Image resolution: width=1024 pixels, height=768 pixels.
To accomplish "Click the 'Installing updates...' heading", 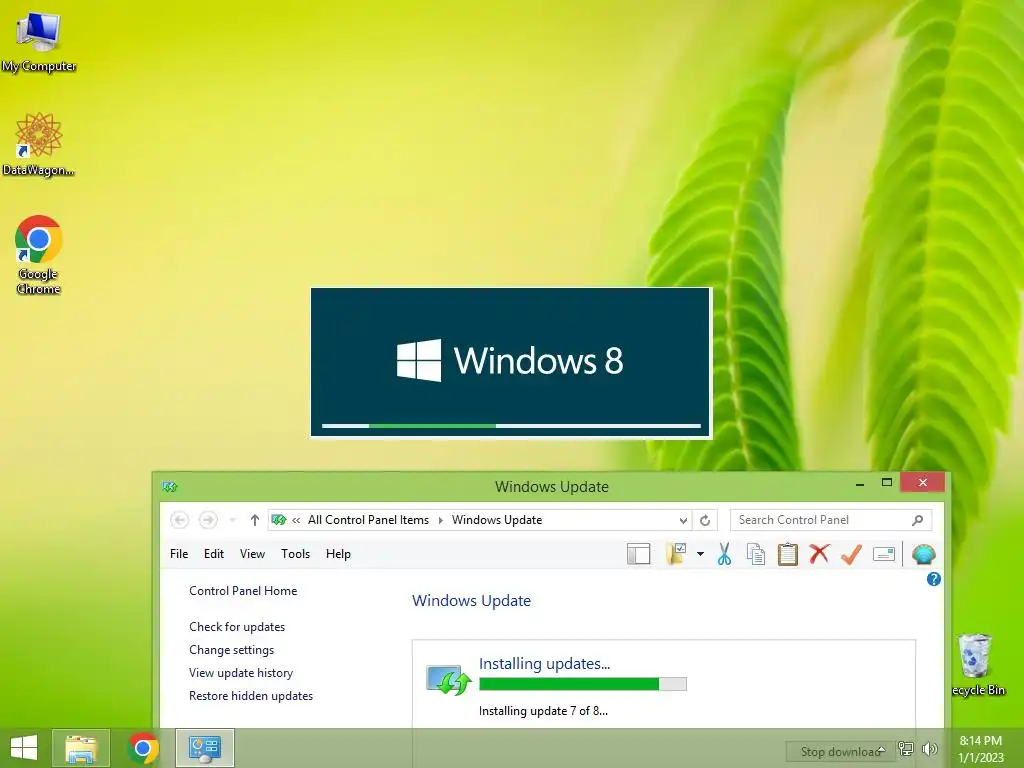I will [x=544, y=664].
